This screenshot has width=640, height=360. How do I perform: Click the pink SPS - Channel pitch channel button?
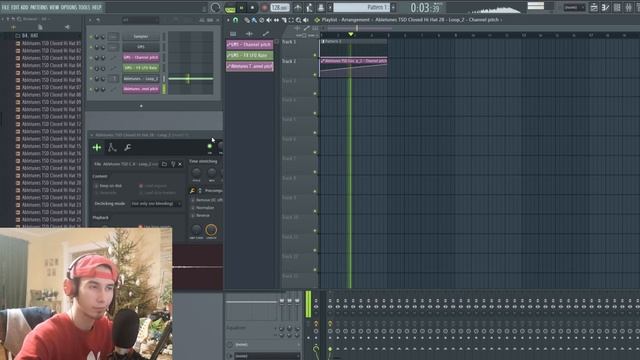pos(141,58)
